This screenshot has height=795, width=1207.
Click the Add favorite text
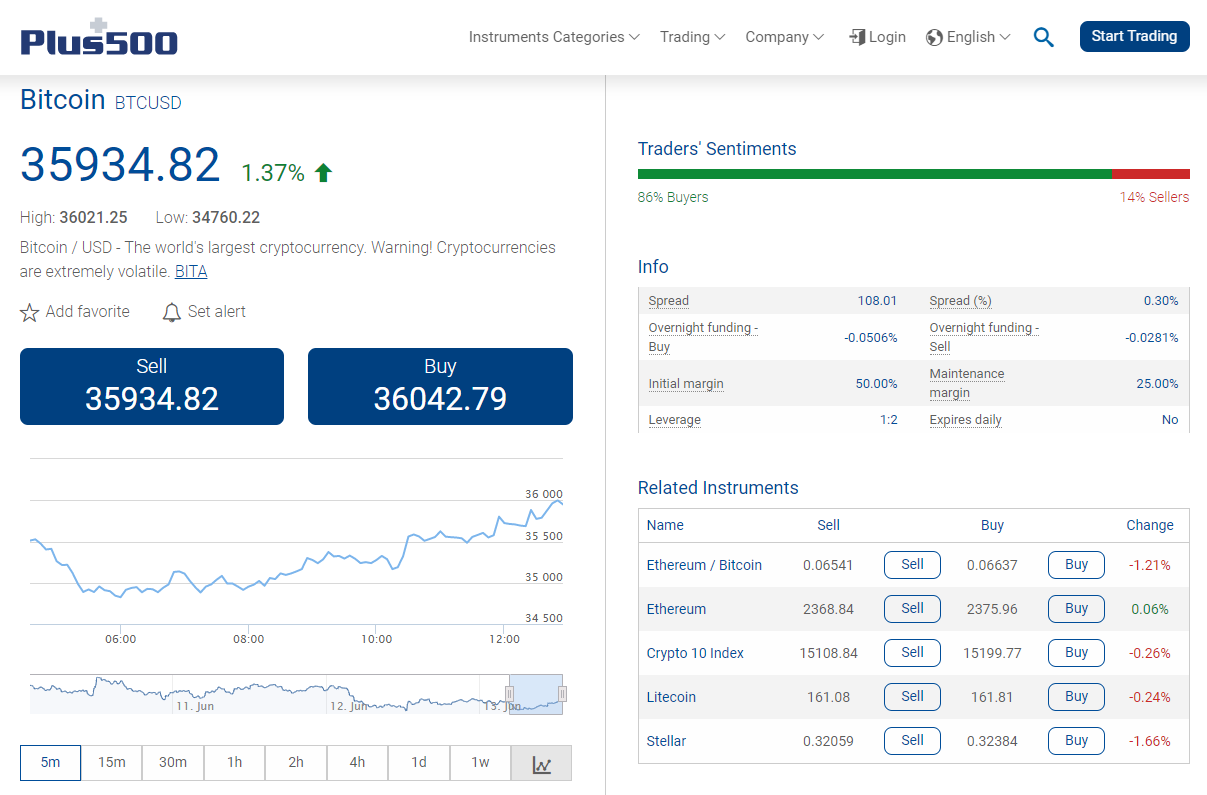[x=88, y=312]
